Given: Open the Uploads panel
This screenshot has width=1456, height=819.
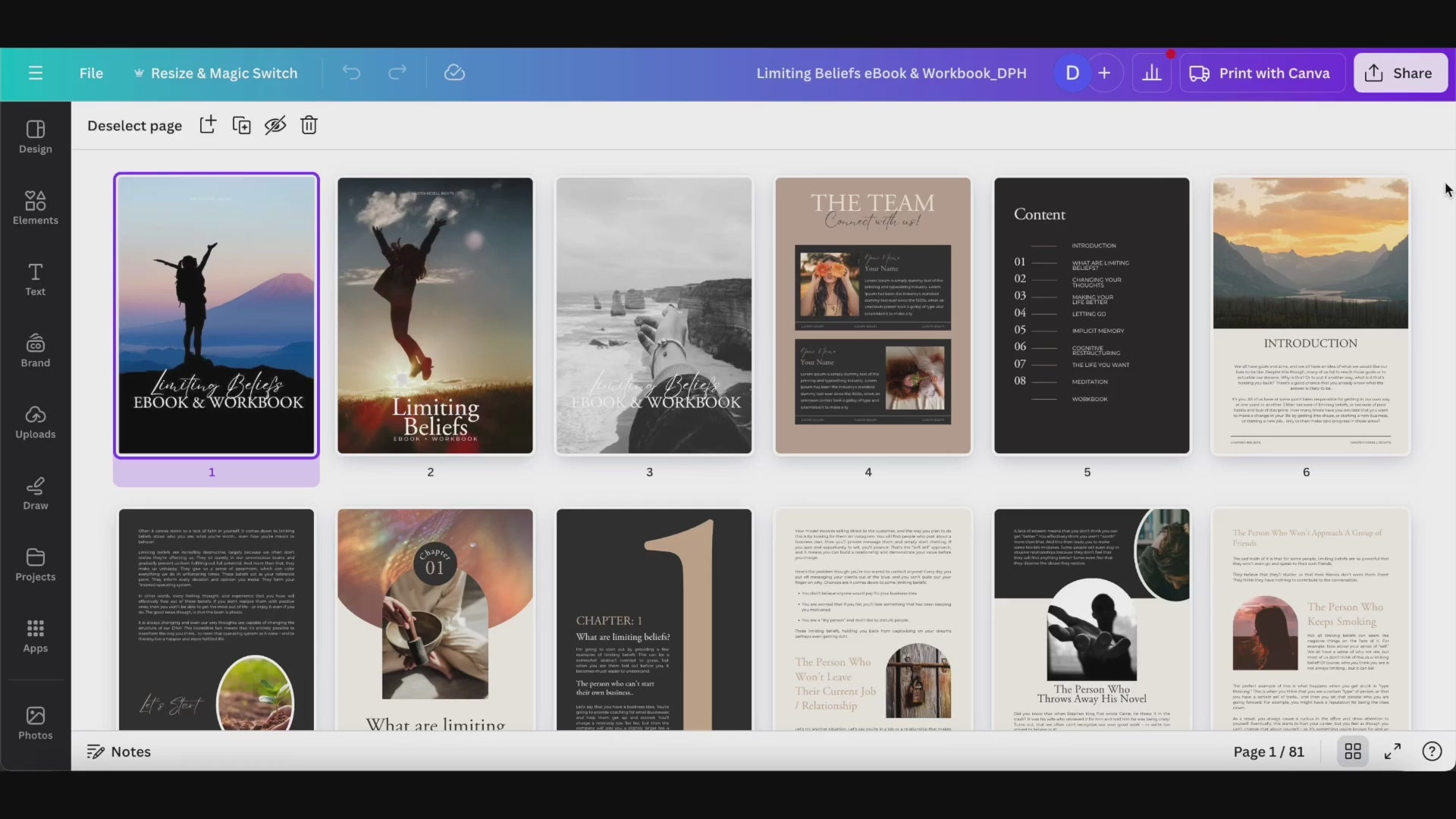Looking at the screenshot, I should click(x=36, y=421).
